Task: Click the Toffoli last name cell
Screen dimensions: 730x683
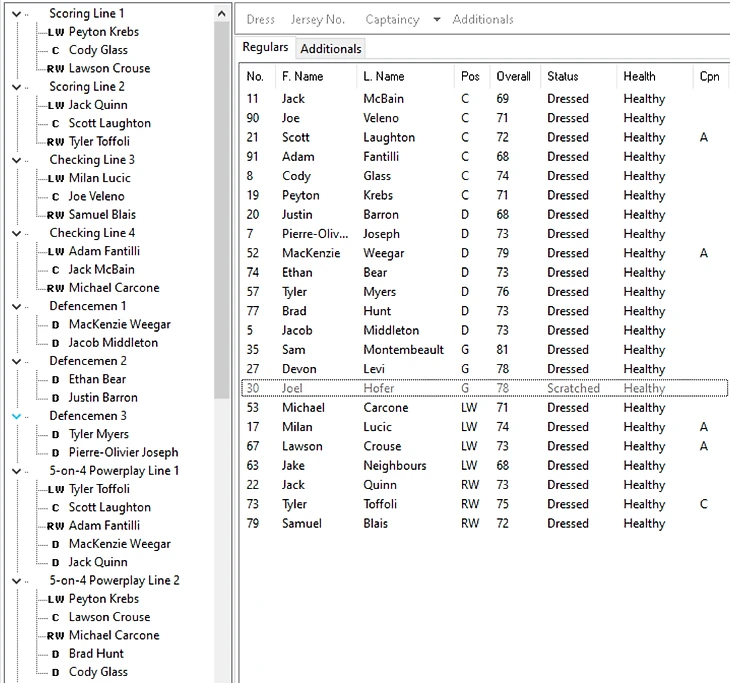Action: tap(380, 504)
